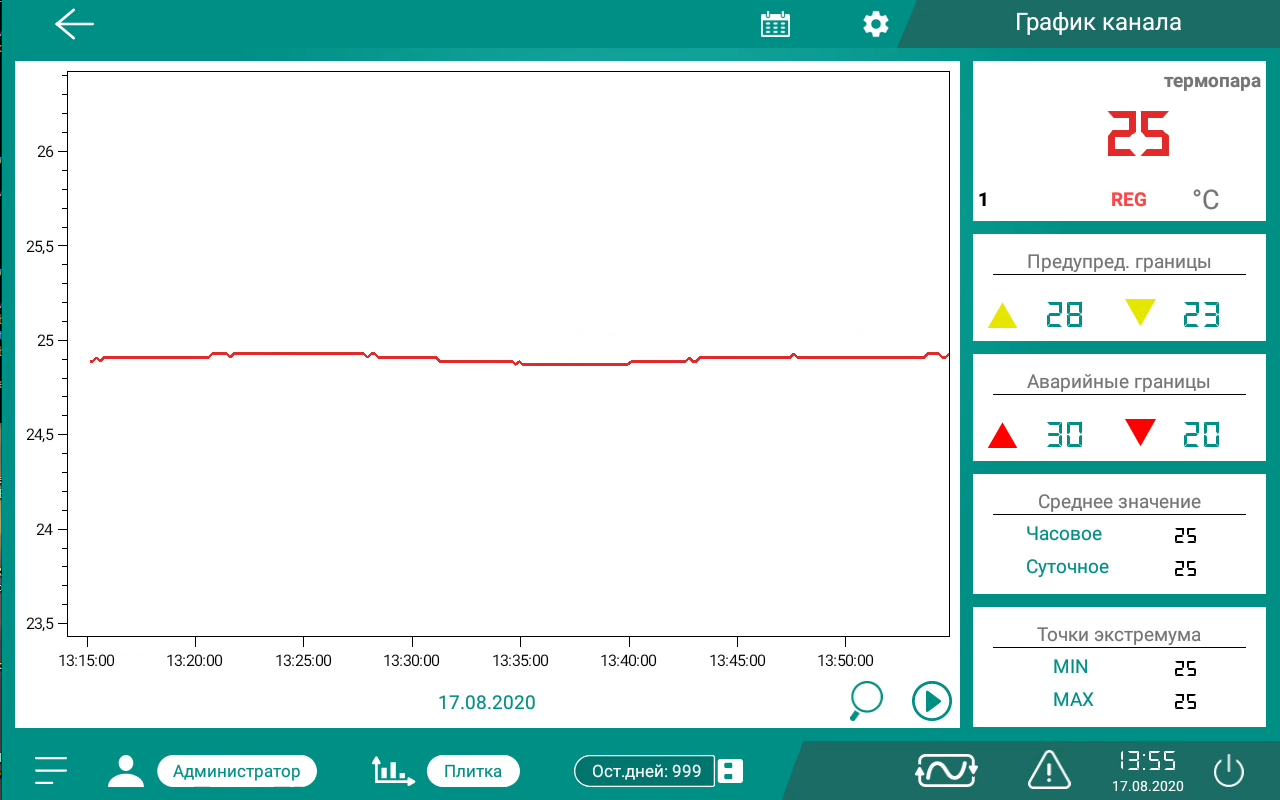This screenshot has height=800, width=1280.
Task: Click the Ост.дней: 999 field
Action: coord(645,771)
